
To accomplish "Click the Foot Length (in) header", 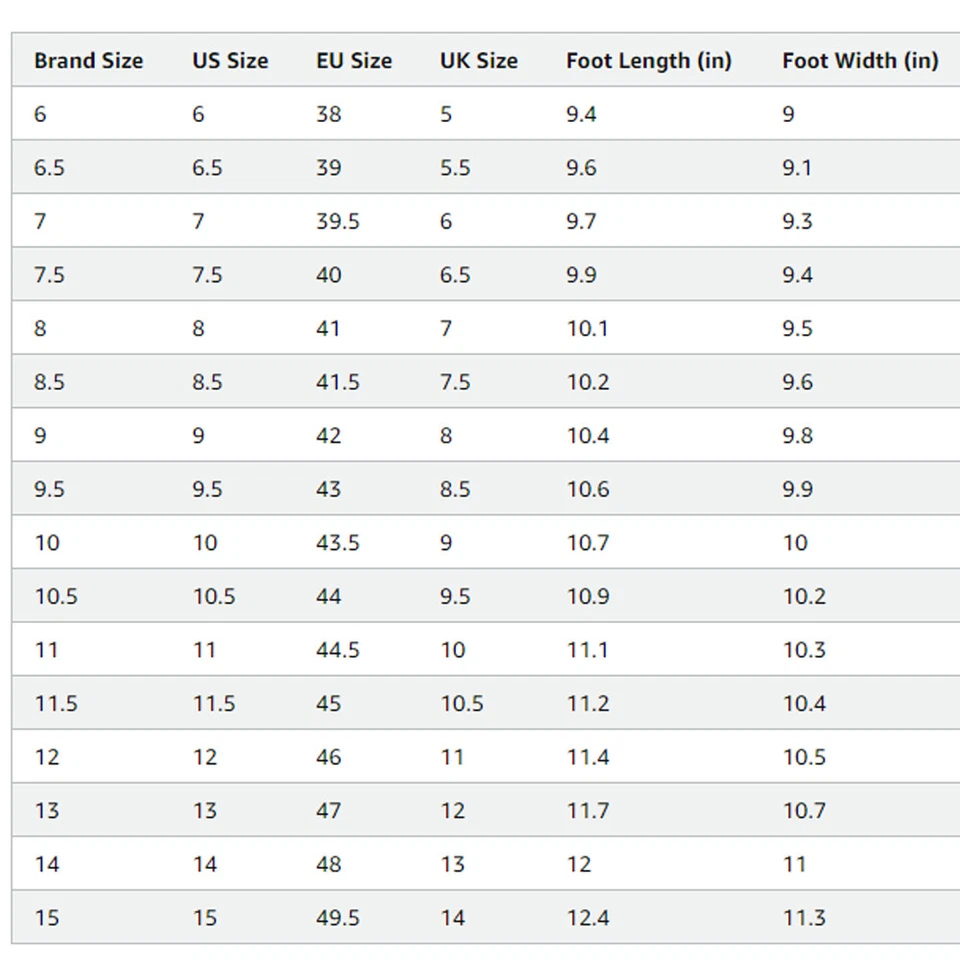I will point(648,61).
